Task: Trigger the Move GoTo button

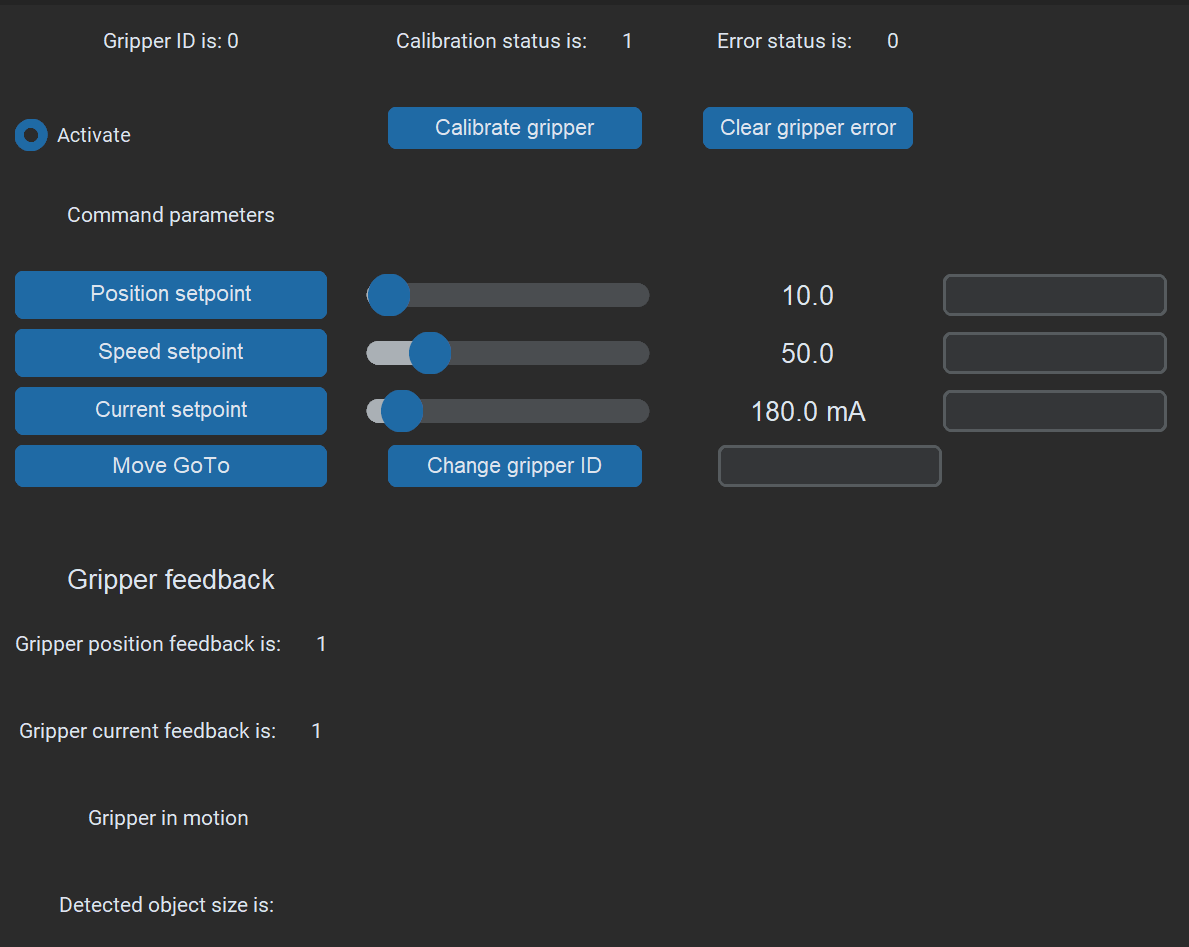Action: click(x=171, y=466)
